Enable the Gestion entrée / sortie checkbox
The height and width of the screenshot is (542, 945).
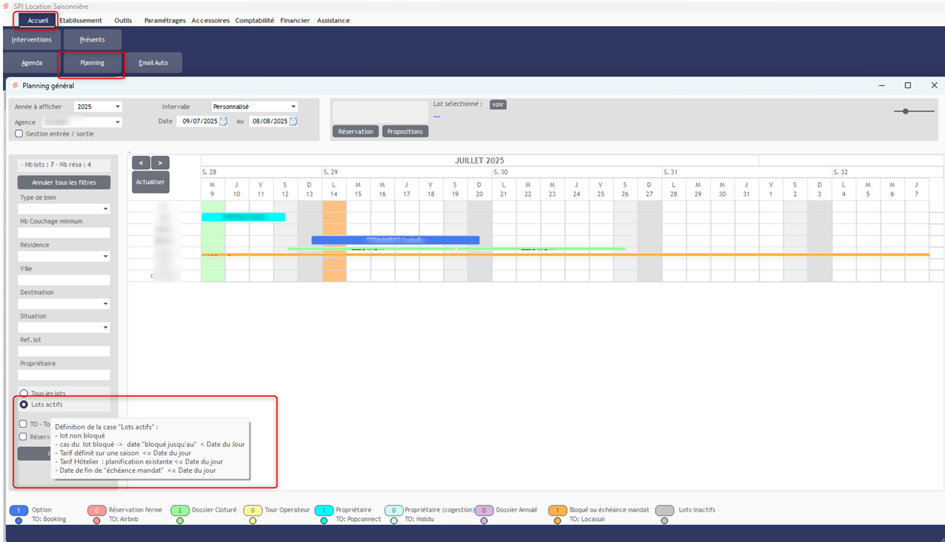(x=19, y=134)
